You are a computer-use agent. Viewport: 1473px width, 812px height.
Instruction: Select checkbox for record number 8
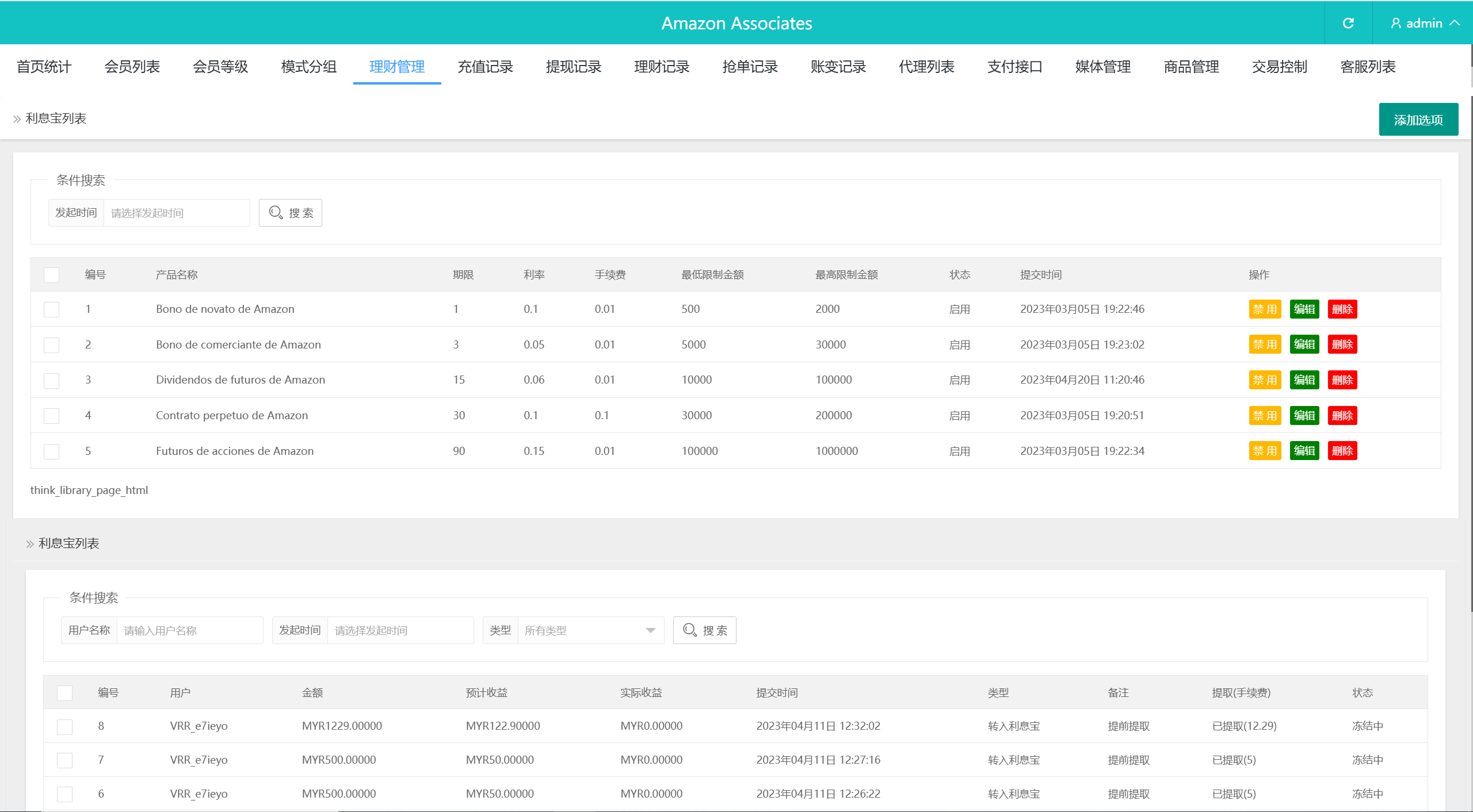[64, 726]
